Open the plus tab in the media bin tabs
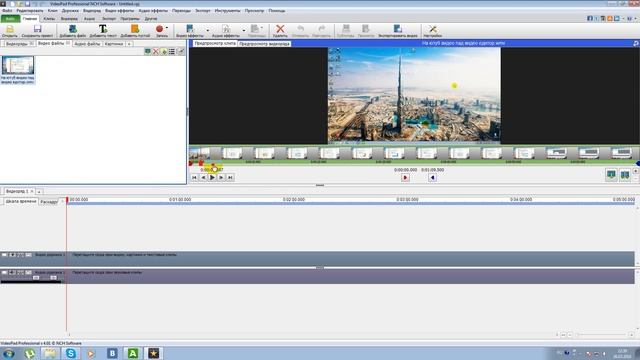This screenshot has width=640, height=360. click(x=129, y=44)
